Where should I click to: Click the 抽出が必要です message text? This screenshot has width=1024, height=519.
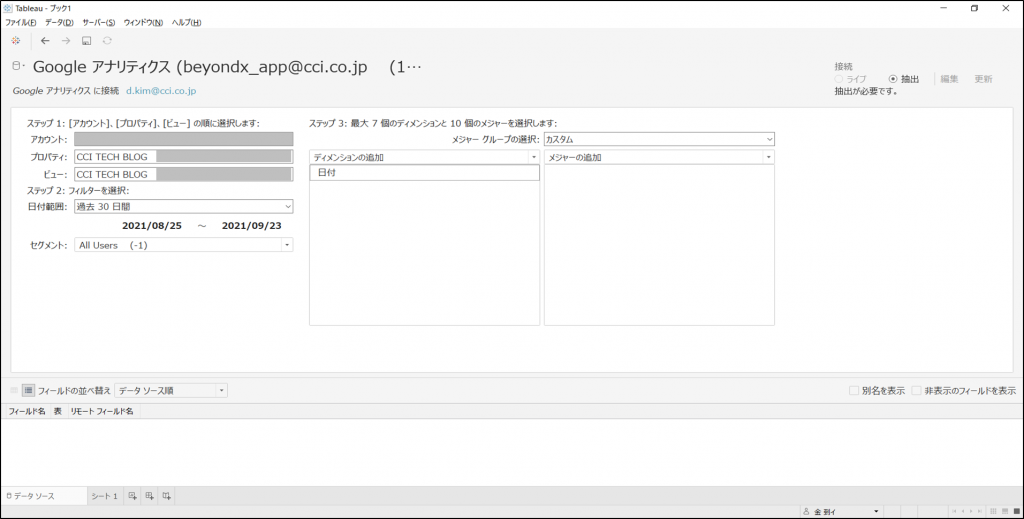tap(866, 91)
